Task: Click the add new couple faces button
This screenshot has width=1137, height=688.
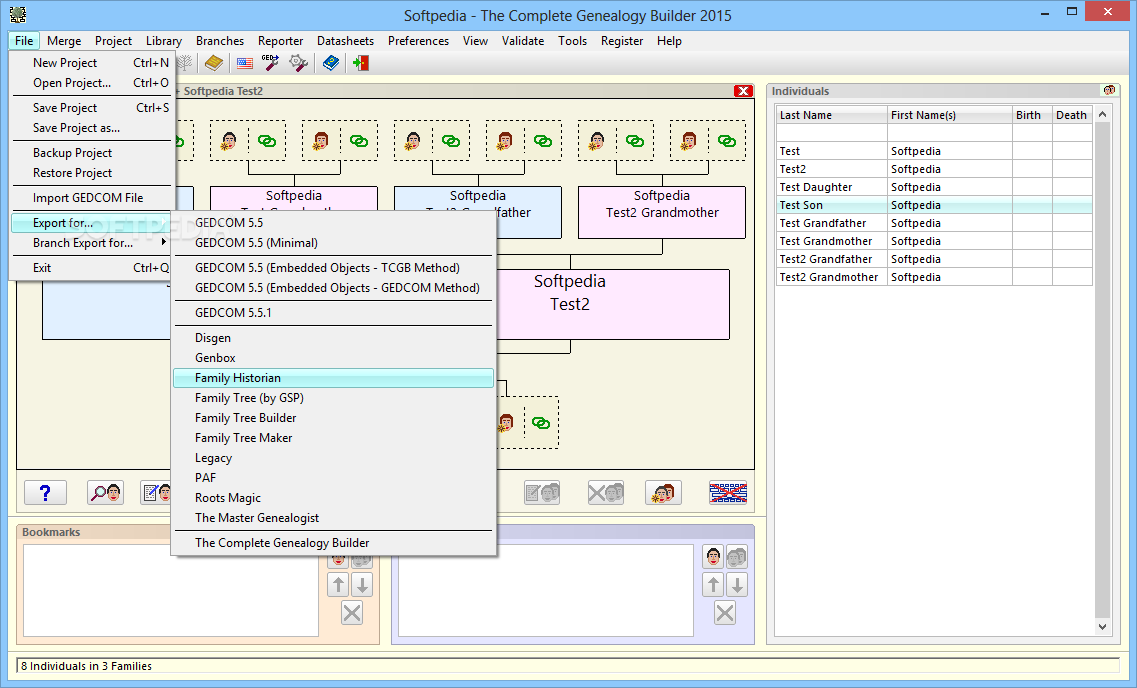Action: [x=663, y=493]
